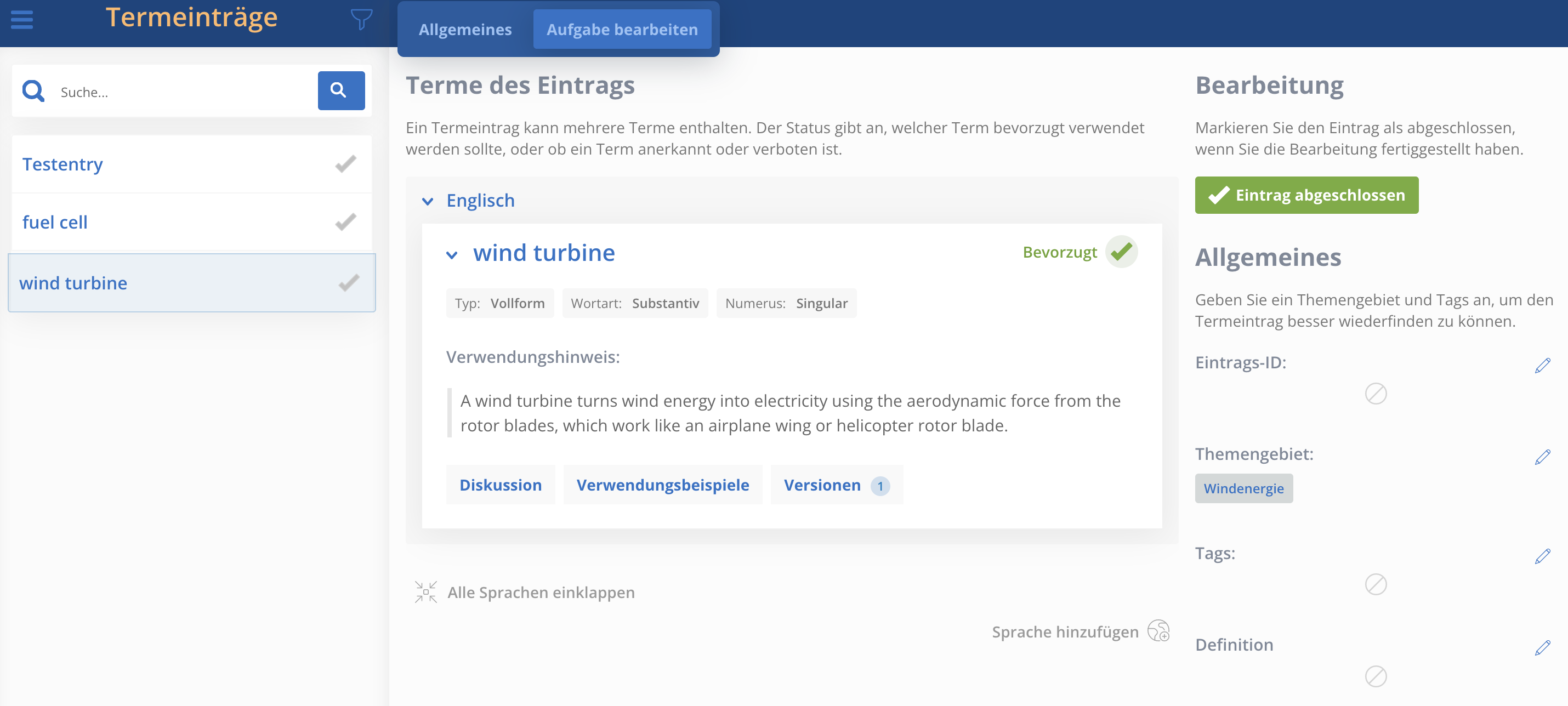Toggle the Testentry completed checkmark
The height and width of the screenshot is (706, 1568).
pyautogui.click(x=346, y=164)
